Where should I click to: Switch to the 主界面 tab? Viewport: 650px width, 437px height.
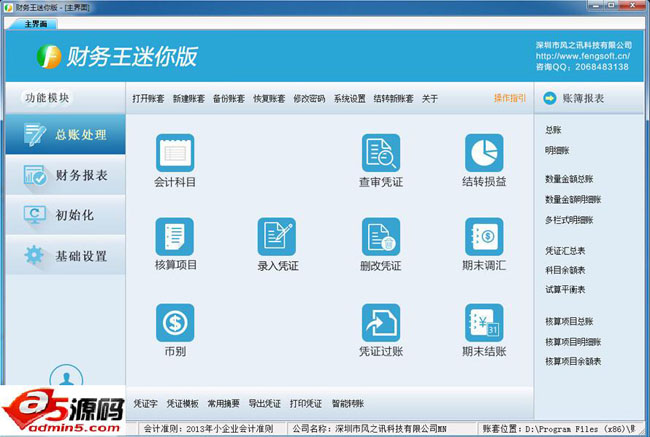pos(35,24)
